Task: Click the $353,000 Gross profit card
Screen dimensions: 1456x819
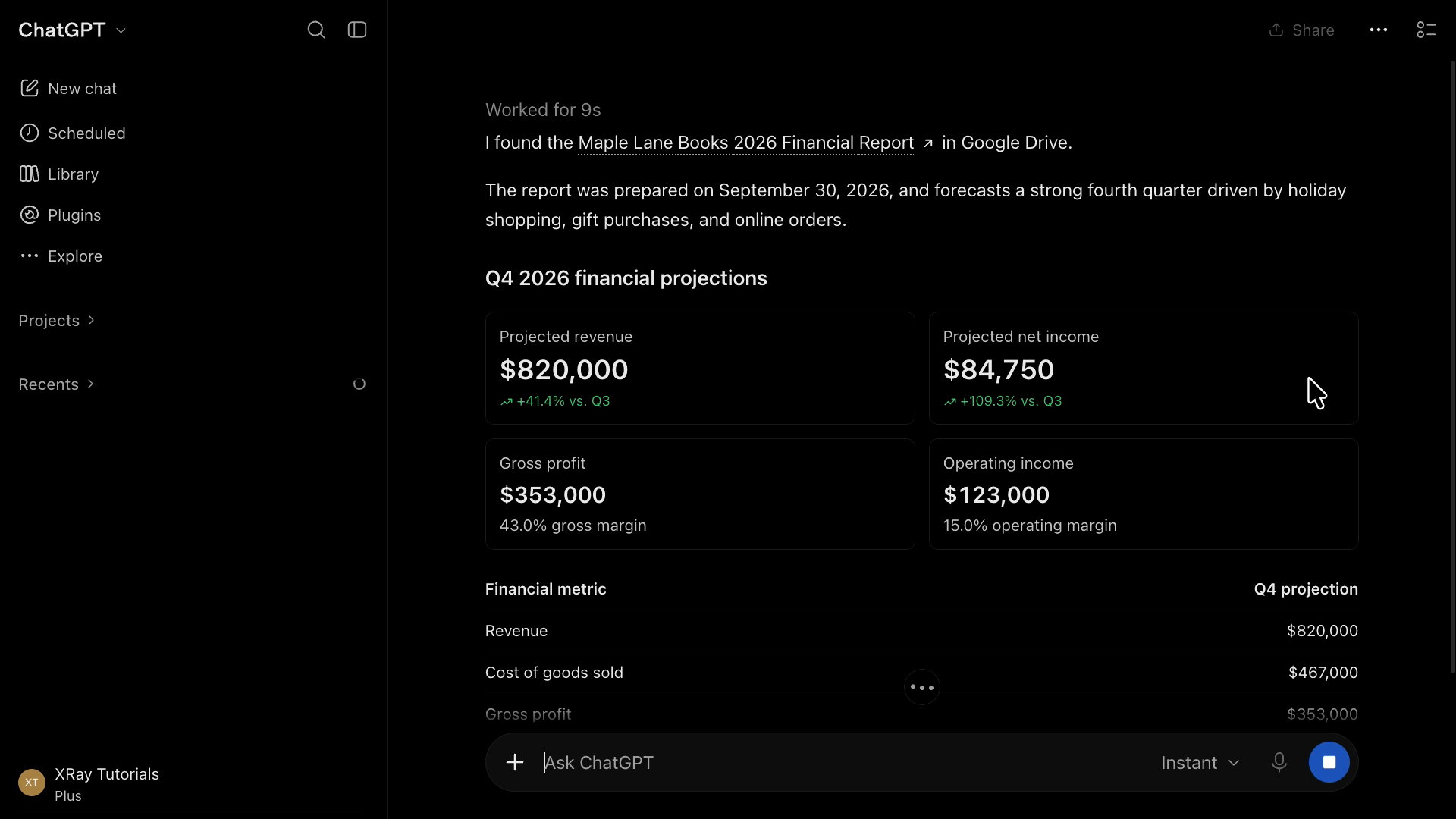Action: pos(700,494)
